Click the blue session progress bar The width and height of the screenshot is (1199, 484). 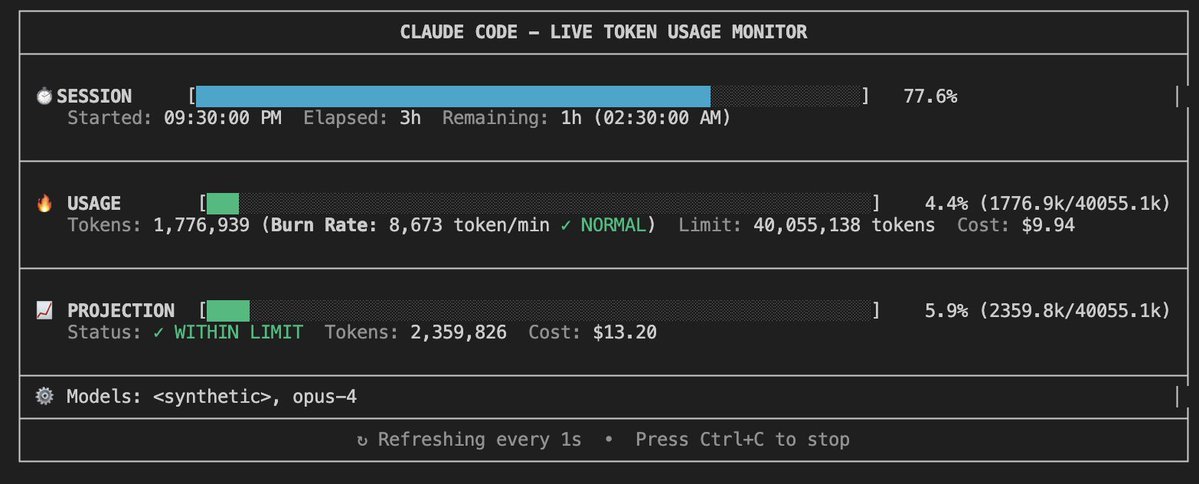pyautogui.click(x=452, y=97)
